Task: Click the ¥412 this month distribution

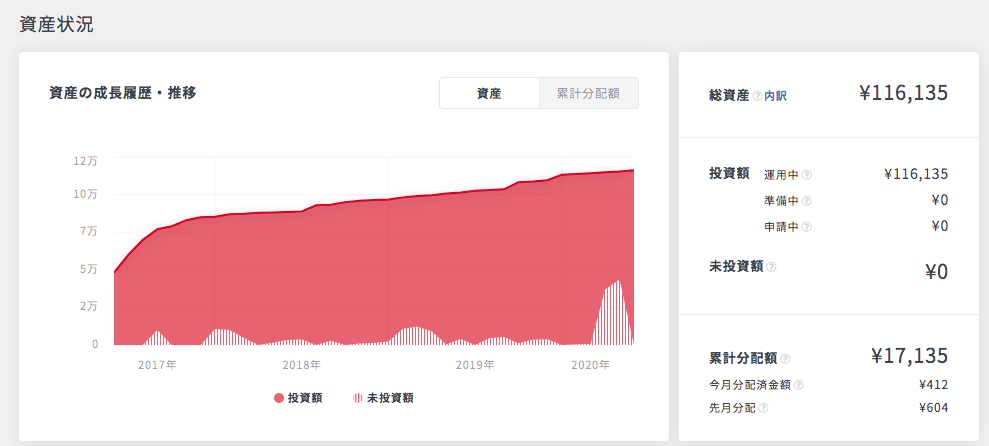Action: coord(933,384)
